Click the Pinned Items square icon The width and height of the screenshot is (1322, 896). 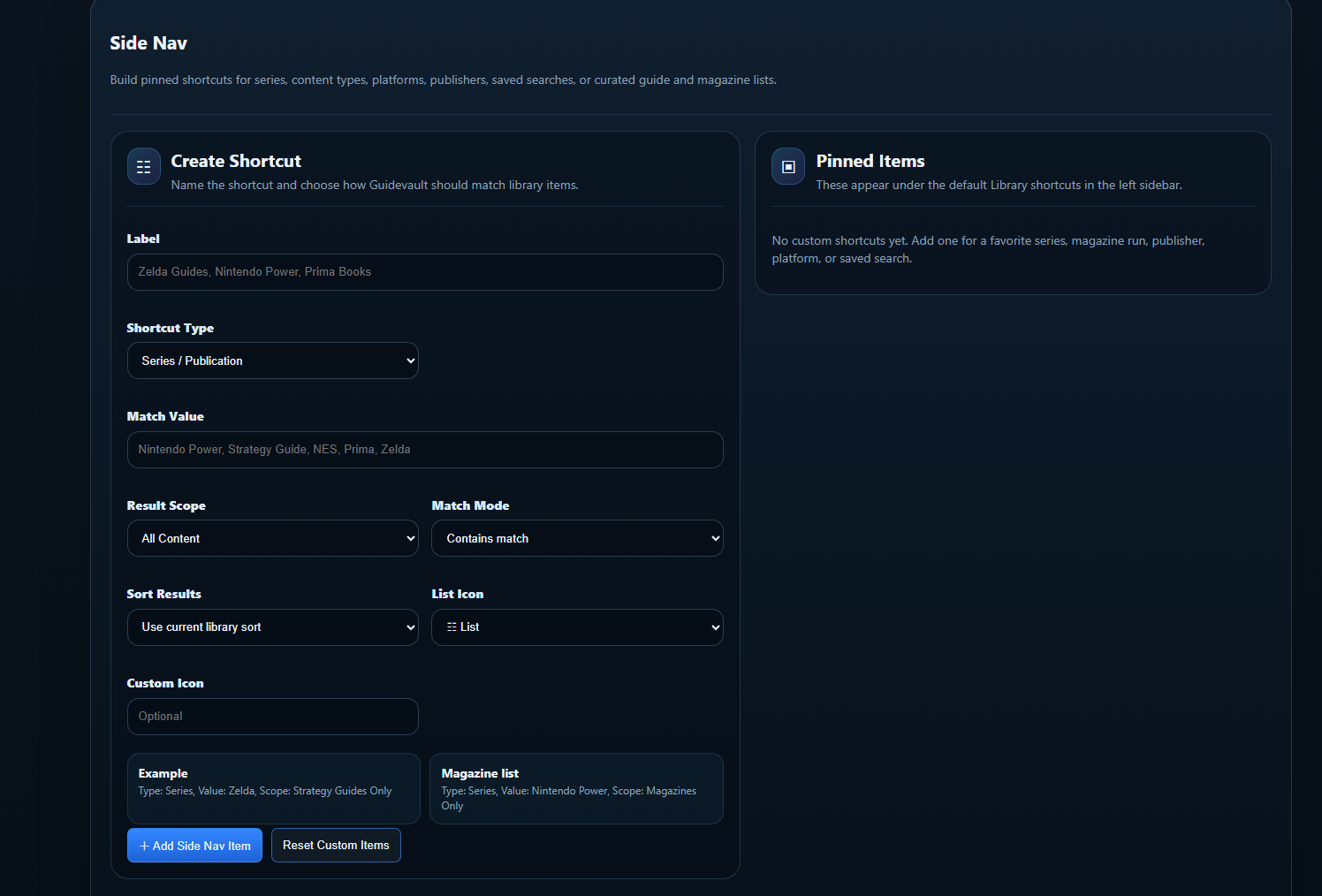(x=788, y=166)
